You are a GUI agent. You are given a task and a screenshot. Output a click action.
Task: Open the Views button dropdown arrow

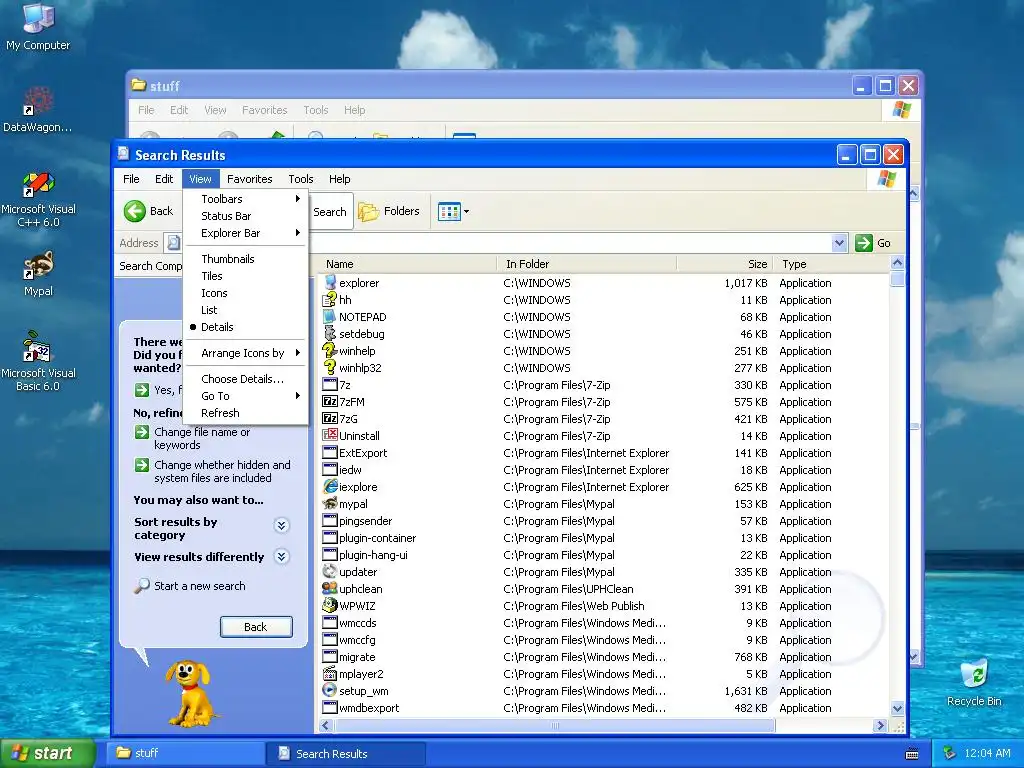point(466,211)
